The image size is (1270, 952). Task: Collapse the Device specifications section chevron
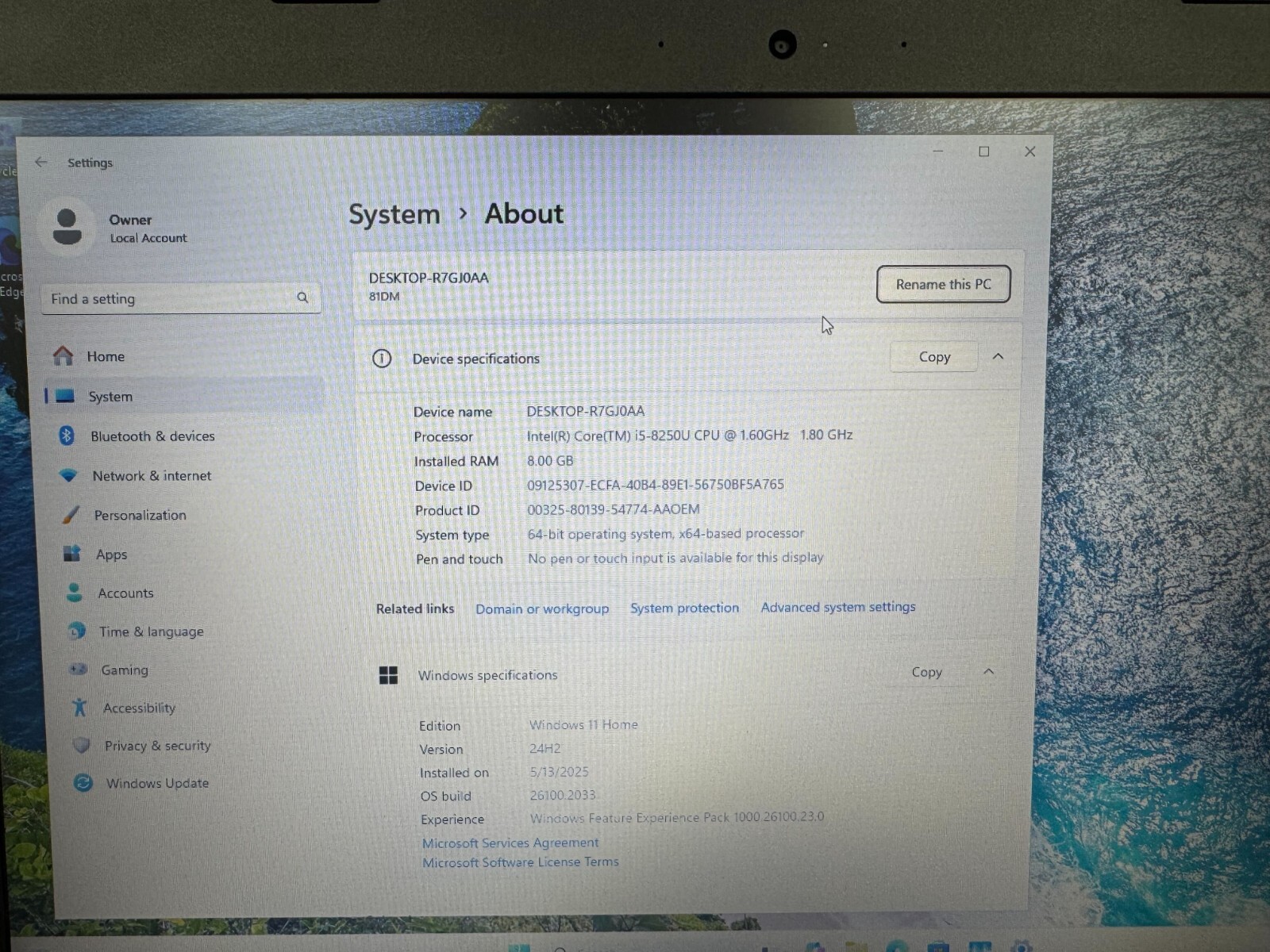point(998,357)
